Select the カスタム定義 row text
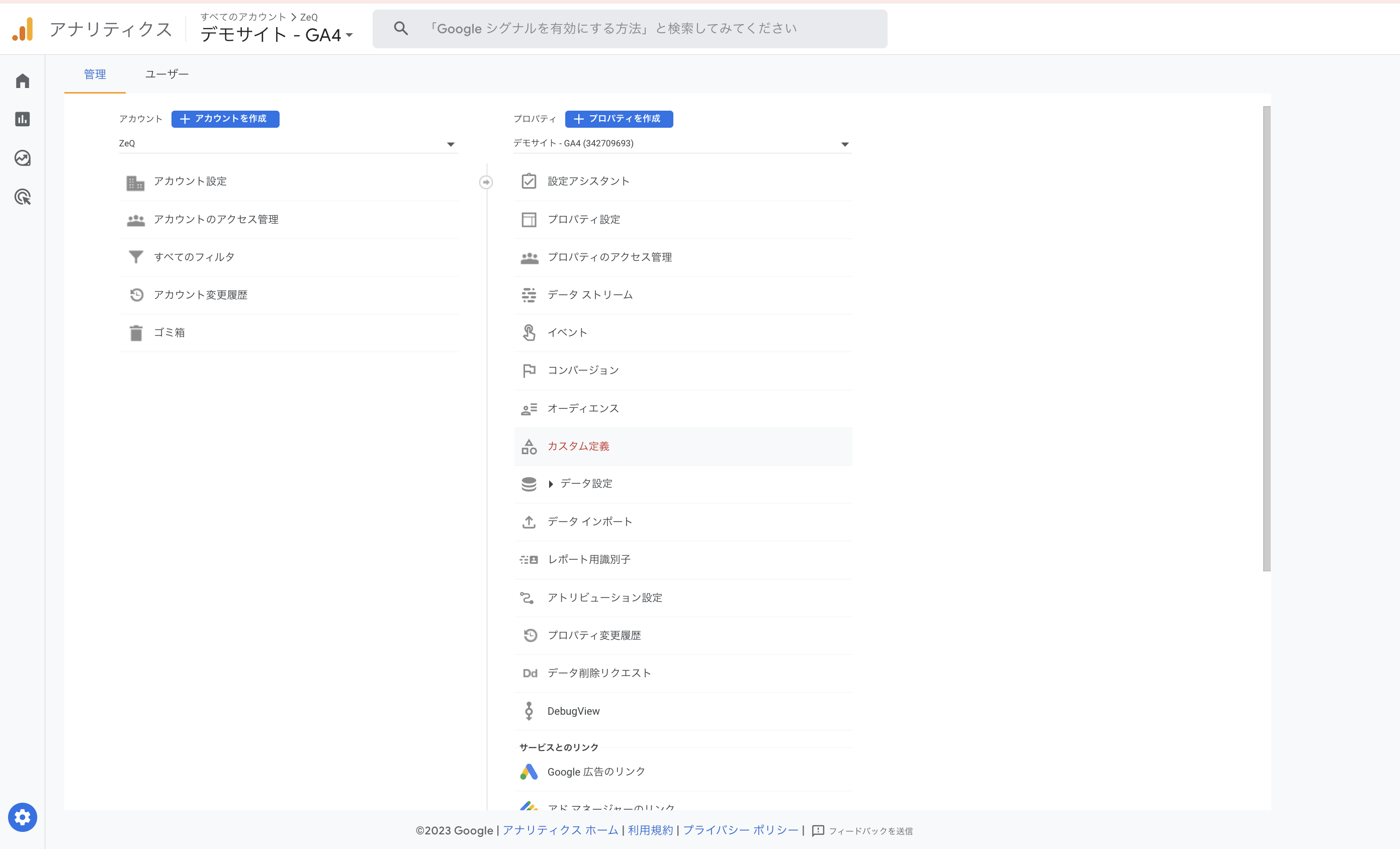The height and width of the screenshot is (849, 1400). pos(578,447)
